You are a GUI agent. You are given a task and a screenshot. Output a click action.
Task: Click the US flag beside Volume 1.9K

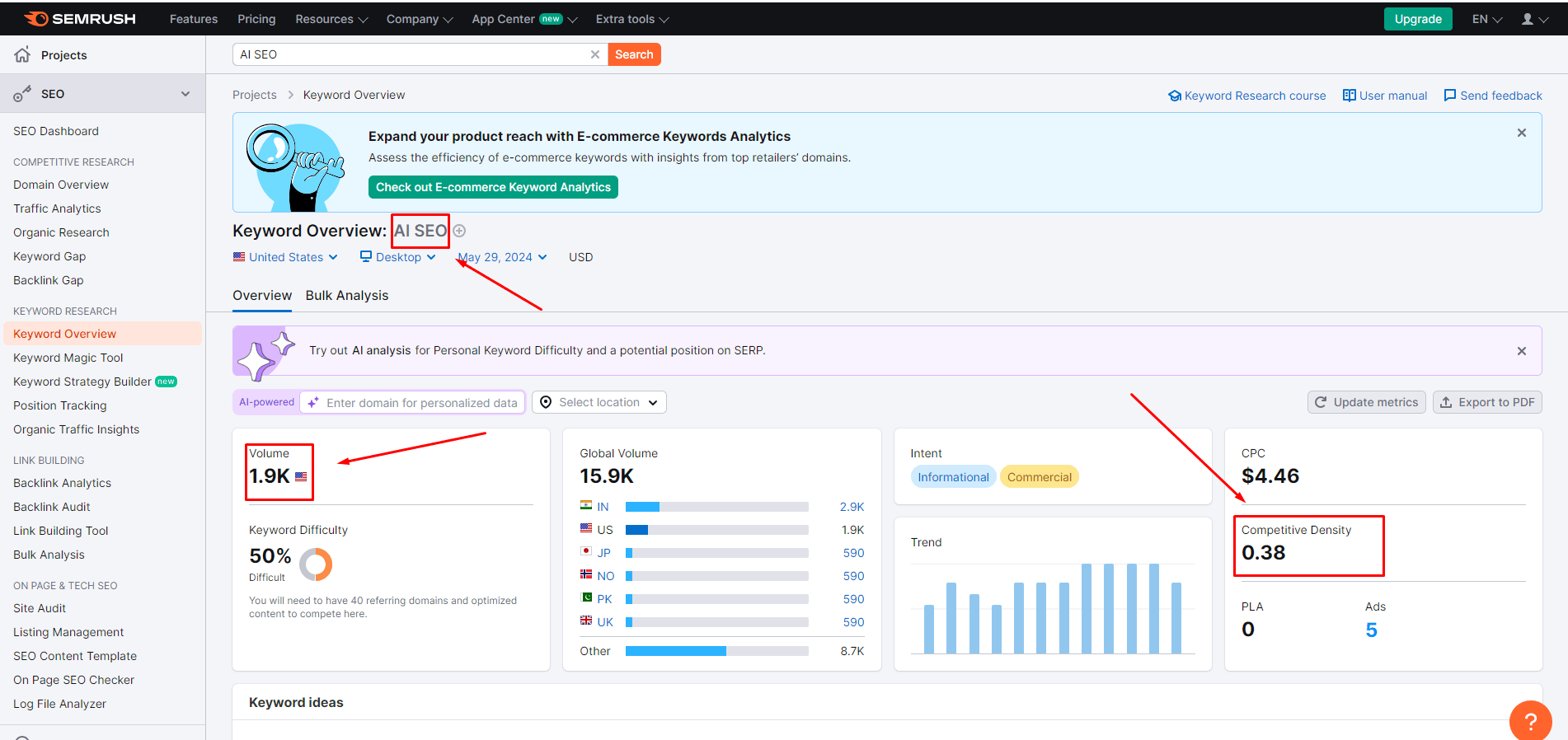click(x=301, y=476)
